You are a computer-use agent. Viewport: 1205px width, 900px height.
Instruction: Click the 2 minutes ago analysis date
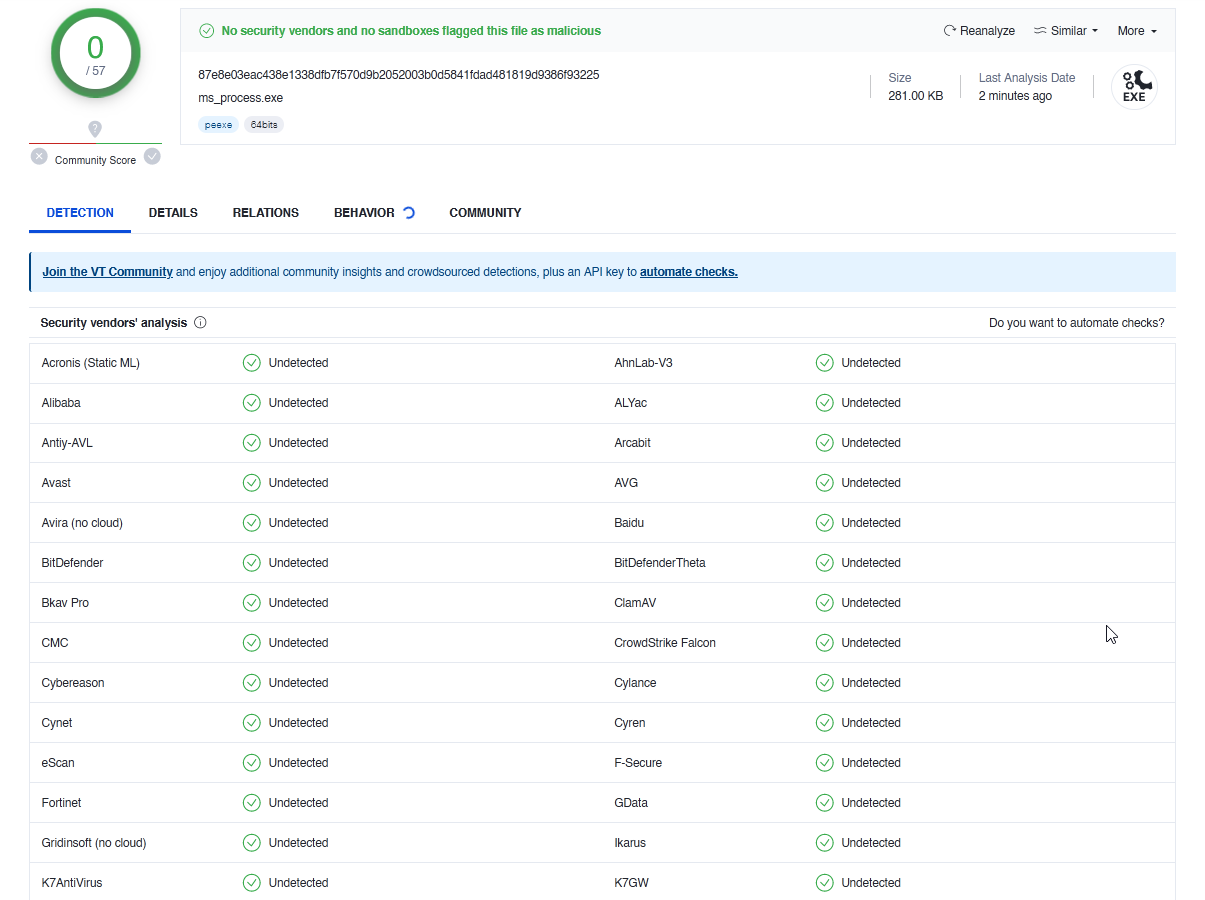coord(1015,96)
